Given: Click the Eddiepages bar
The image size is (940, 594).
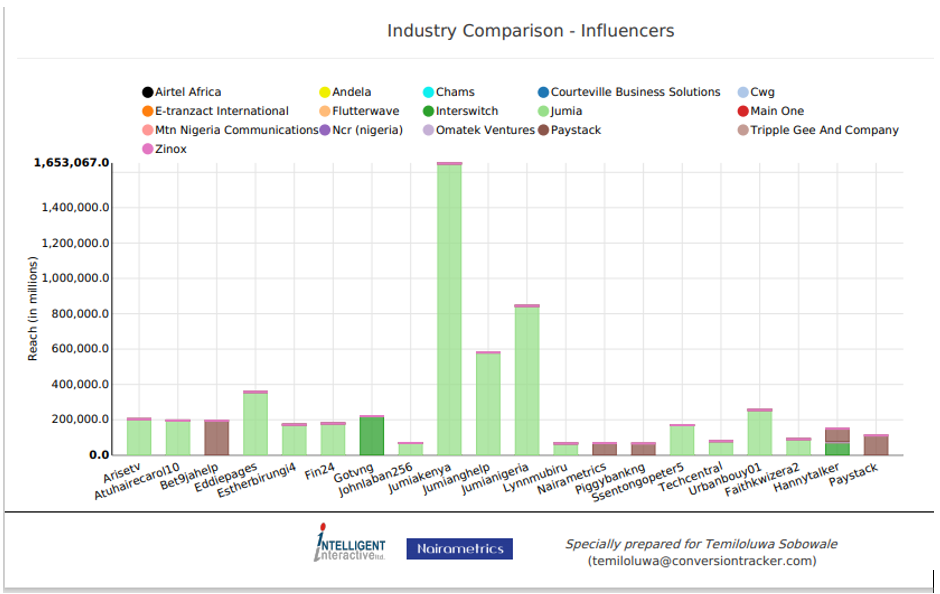Looking at the screenshot, I should pyautogui.click(x=255, y=423).
